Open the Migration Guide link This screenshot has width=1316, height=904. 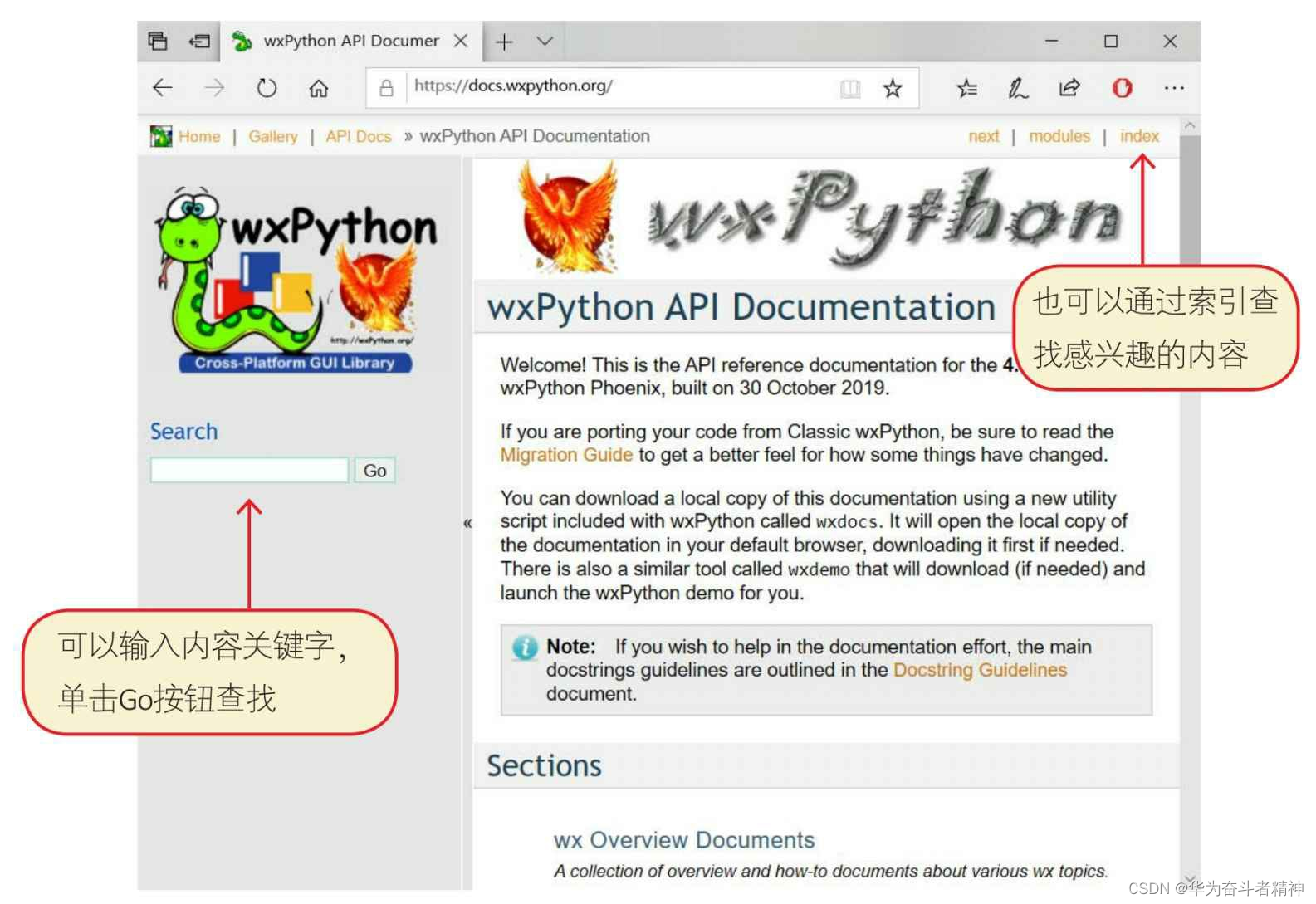pos(566,455)
